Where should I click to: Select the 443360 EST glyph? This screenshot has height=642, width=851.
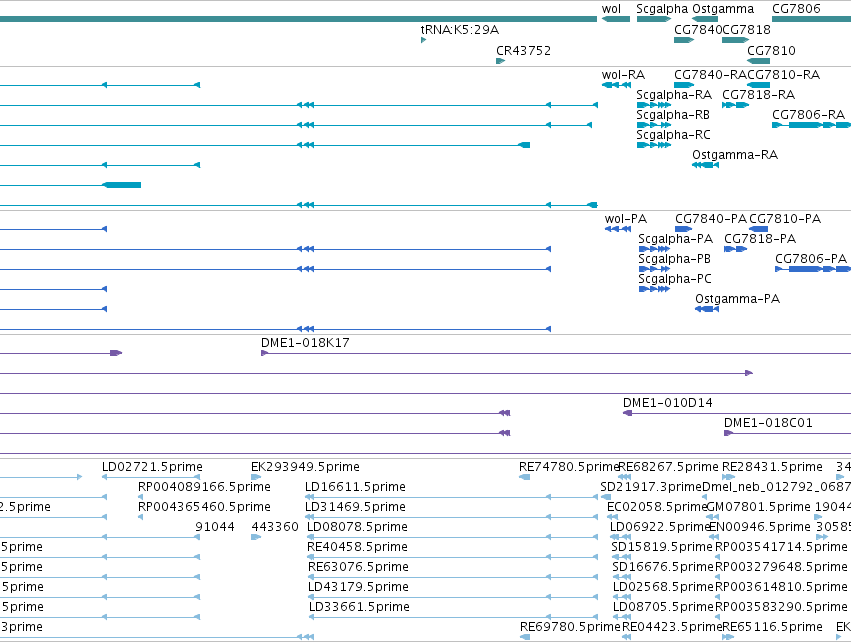tap(256, 537)
